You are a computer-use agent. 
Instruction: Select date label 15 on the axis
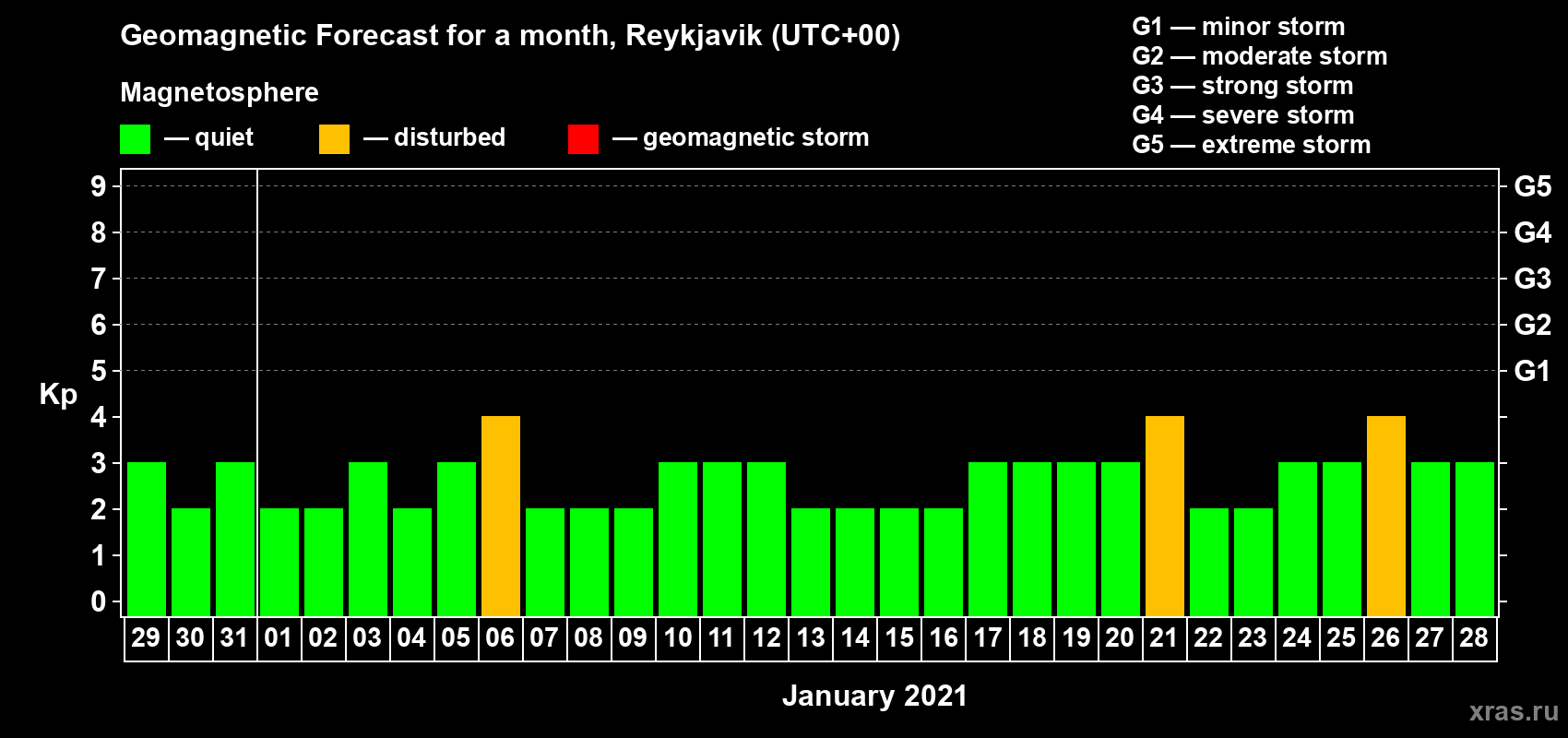[x=899, y=638]
